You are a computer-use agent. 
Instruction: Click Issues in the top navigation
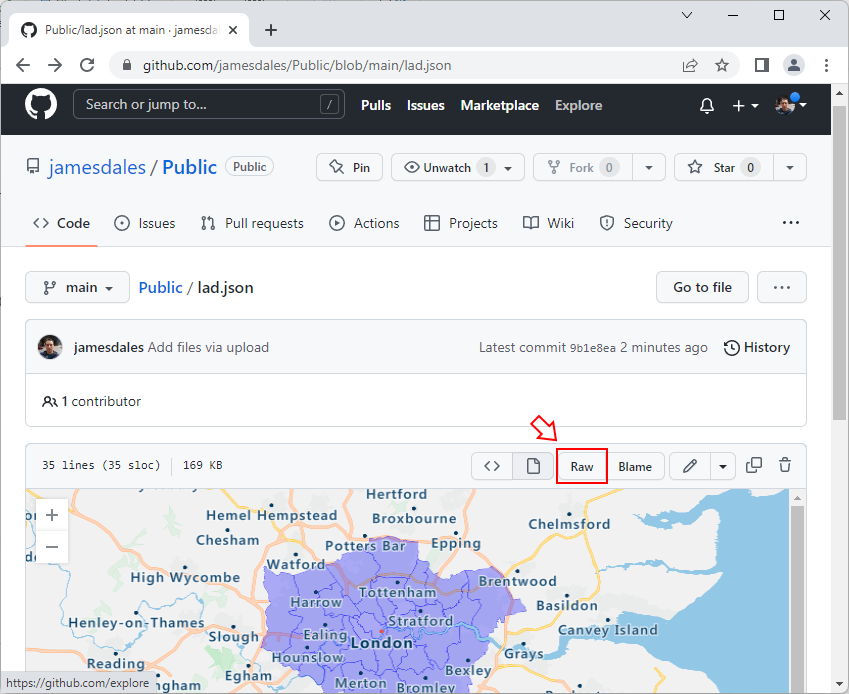click(x=426, y=105)
